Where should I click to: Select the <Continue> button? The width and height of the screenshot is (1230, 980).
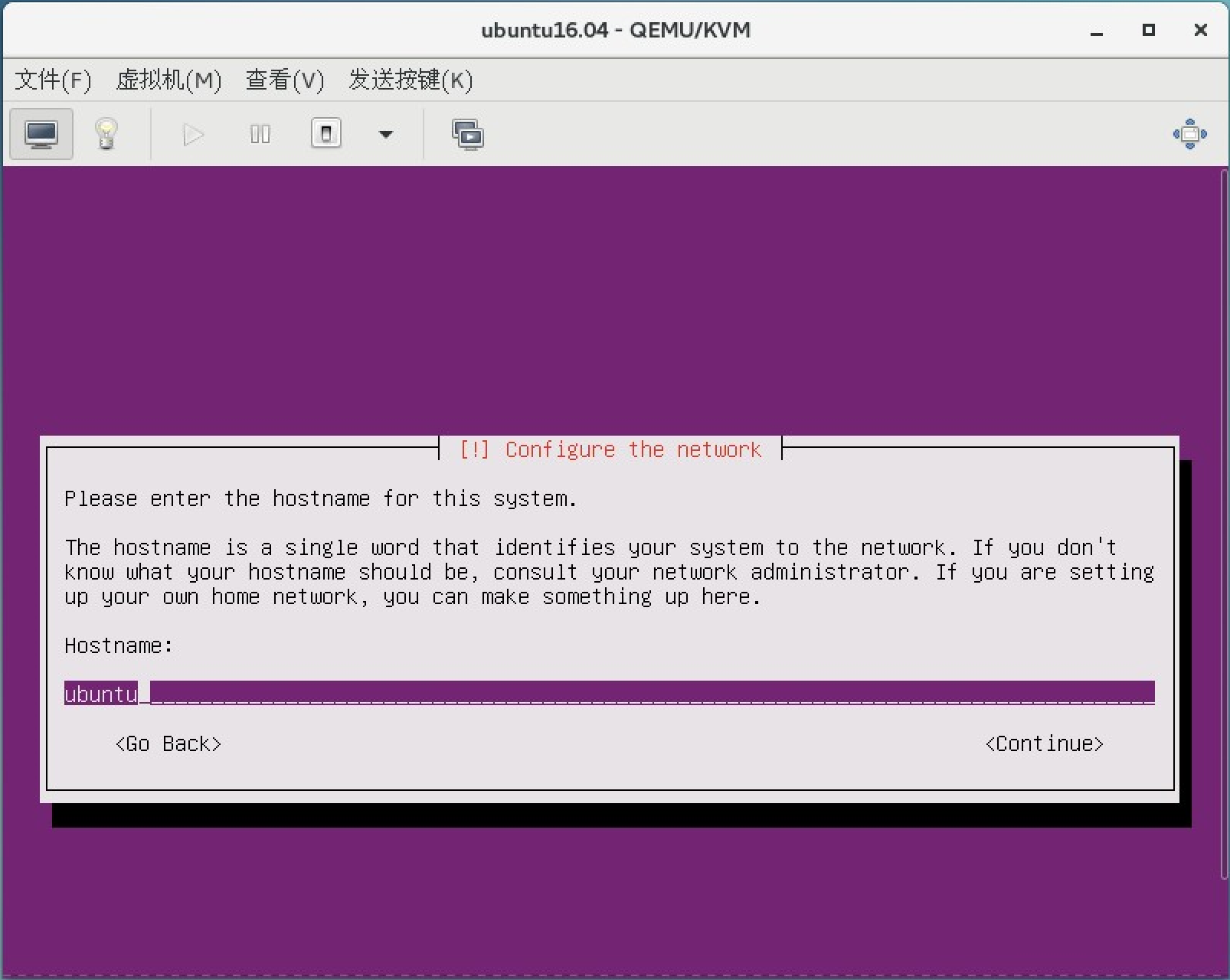[x=1045, y=744]
